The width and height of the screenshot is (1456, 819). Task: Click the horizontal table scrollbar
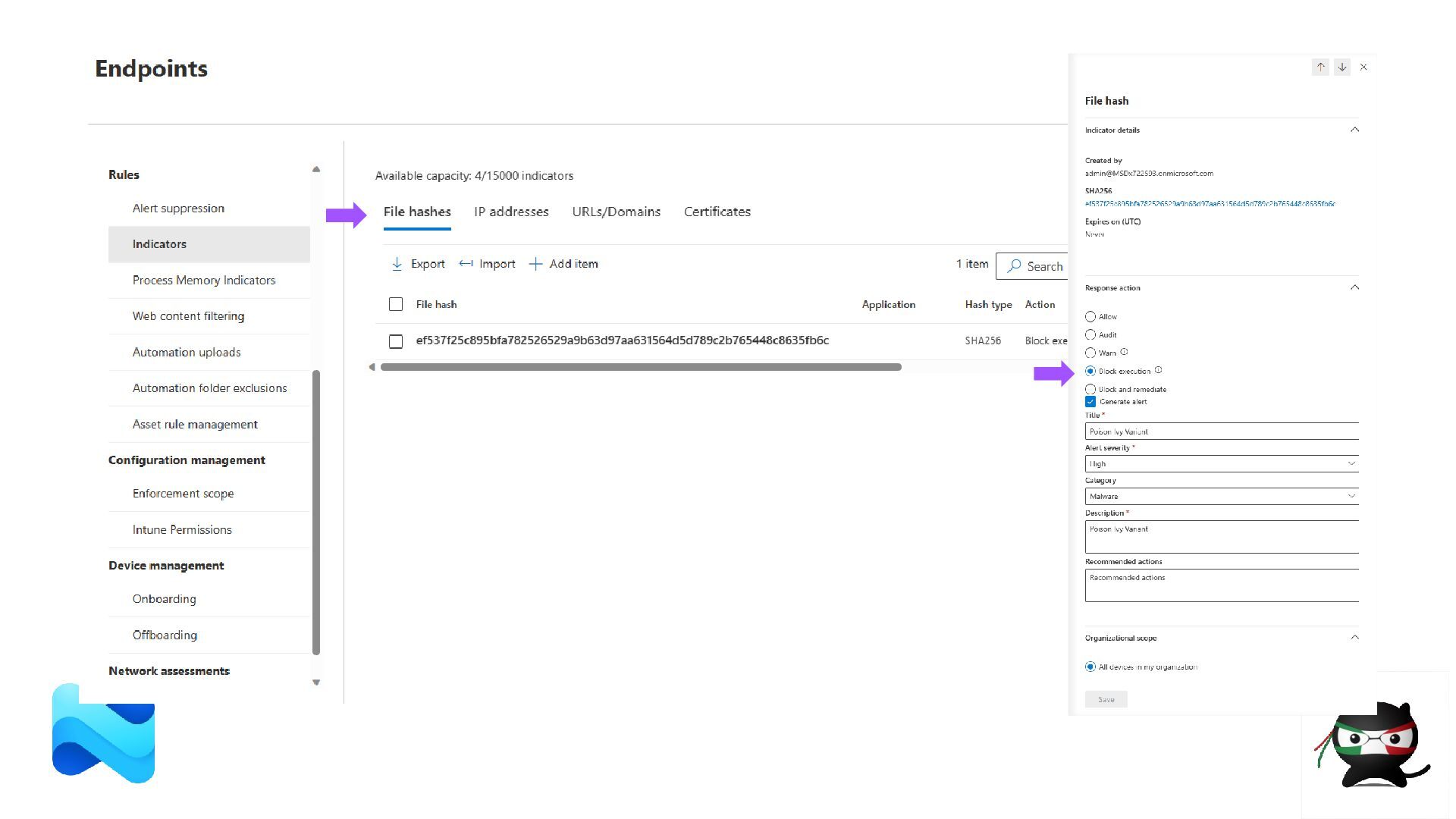641,367
